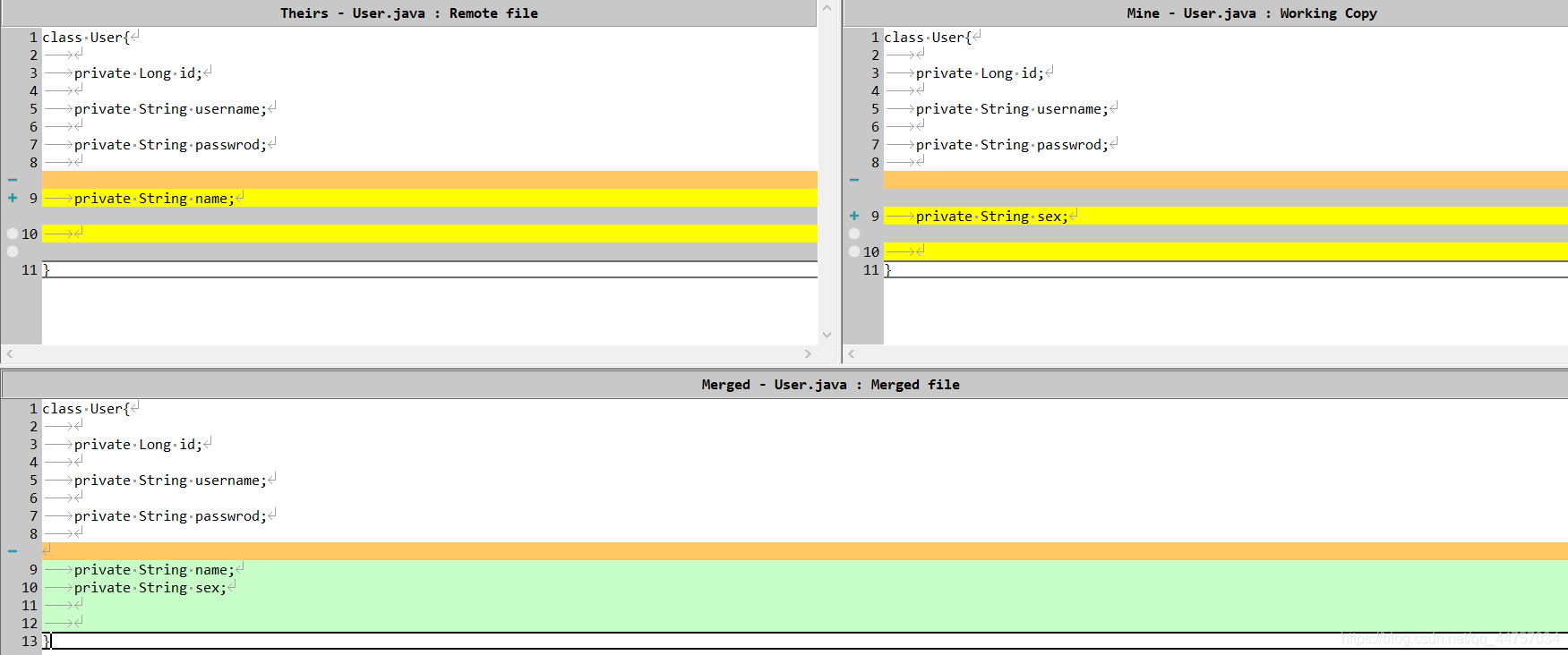Select 'private String name;' line in Theirs pane

[x=430, y=198]
